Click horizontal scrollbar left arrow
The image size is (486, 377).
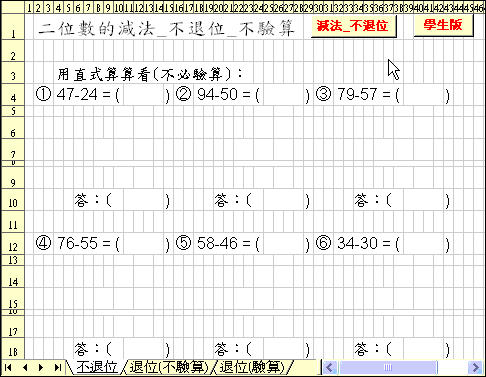330,368
